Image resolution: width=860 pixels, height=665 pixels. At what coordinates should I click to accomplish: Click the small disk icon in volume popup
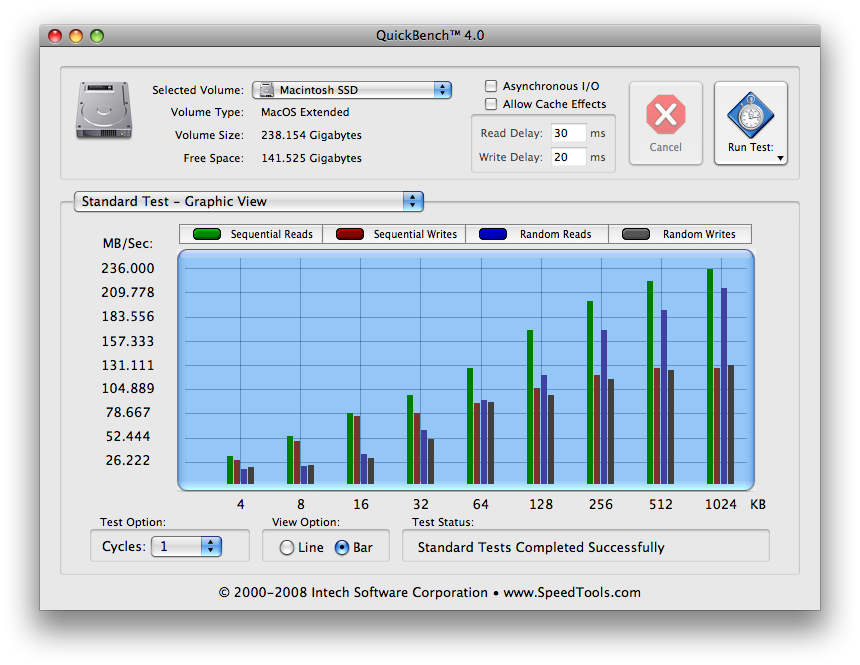coord(267,90)
